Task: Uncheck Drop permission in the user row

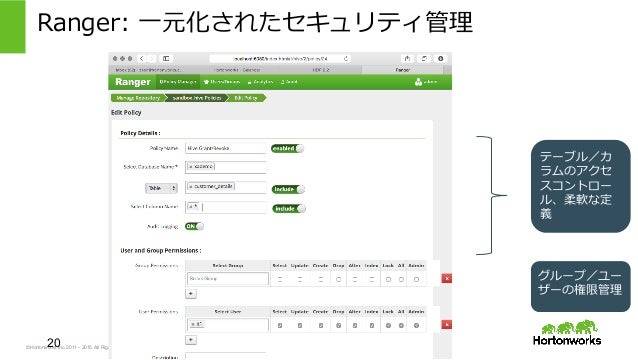Action: coord(339,325)
